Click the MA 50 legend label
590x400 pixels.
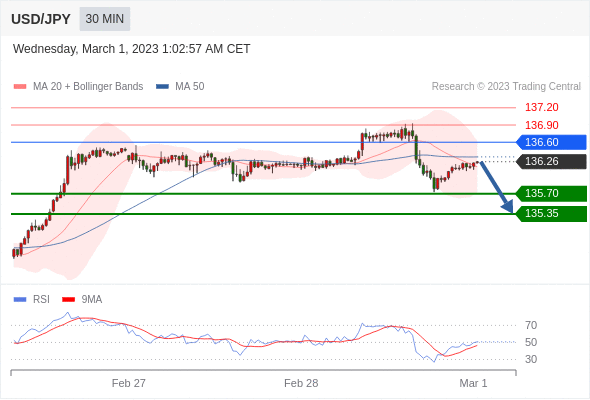click(190, 87)
